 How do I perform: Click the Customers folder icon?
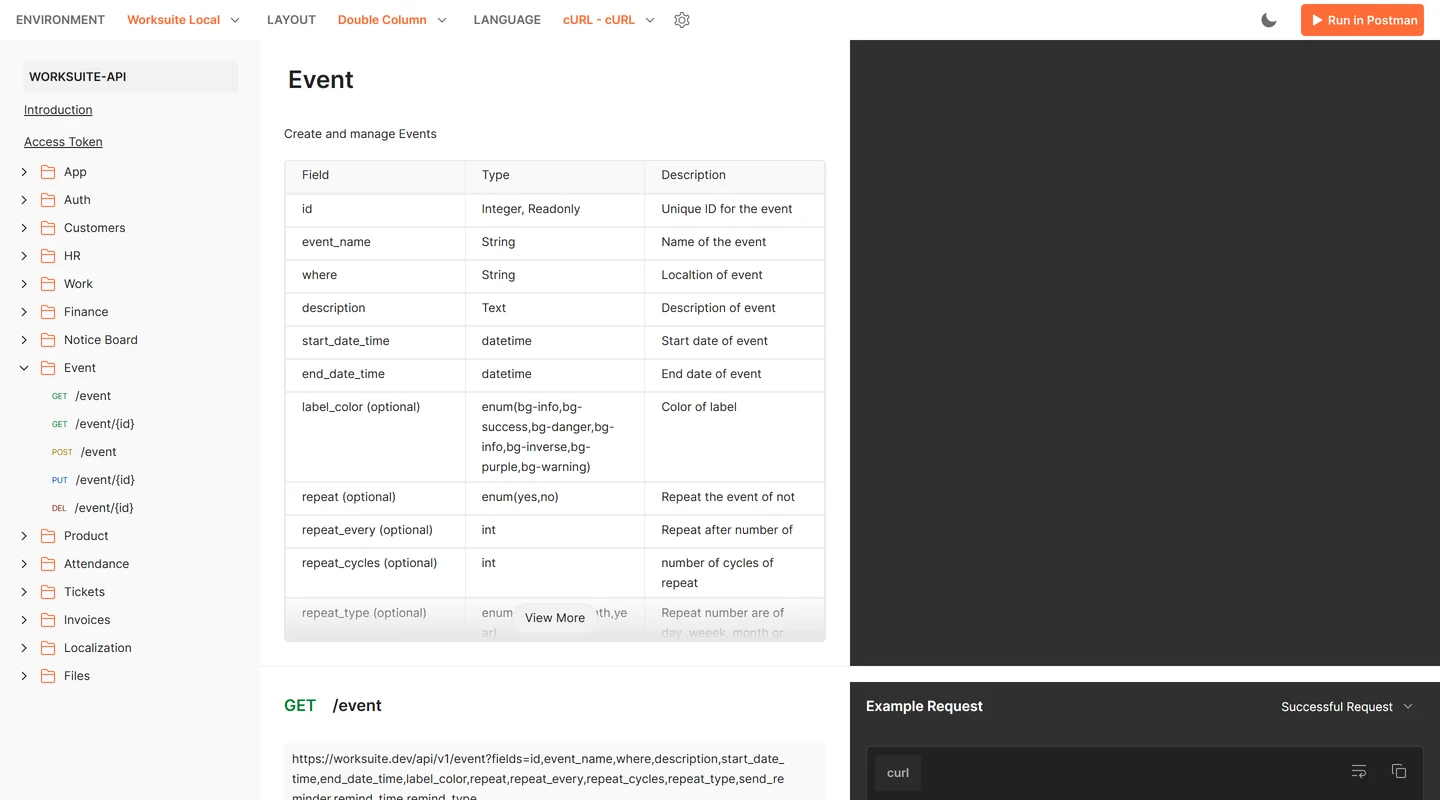(x=48, y=228)
